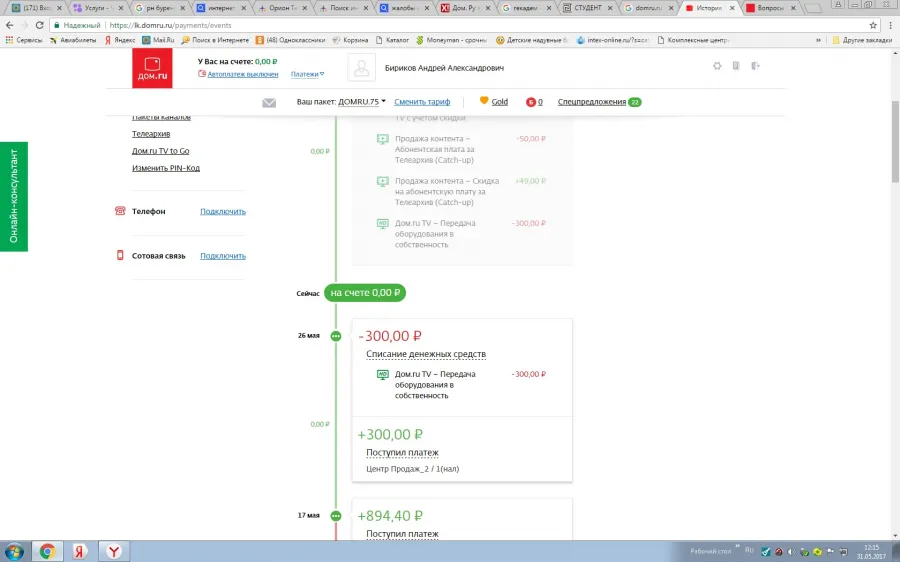This screenshot has height=562, width=900.
Task: Click the Сменить тариф link
Action: coord(422,102)
